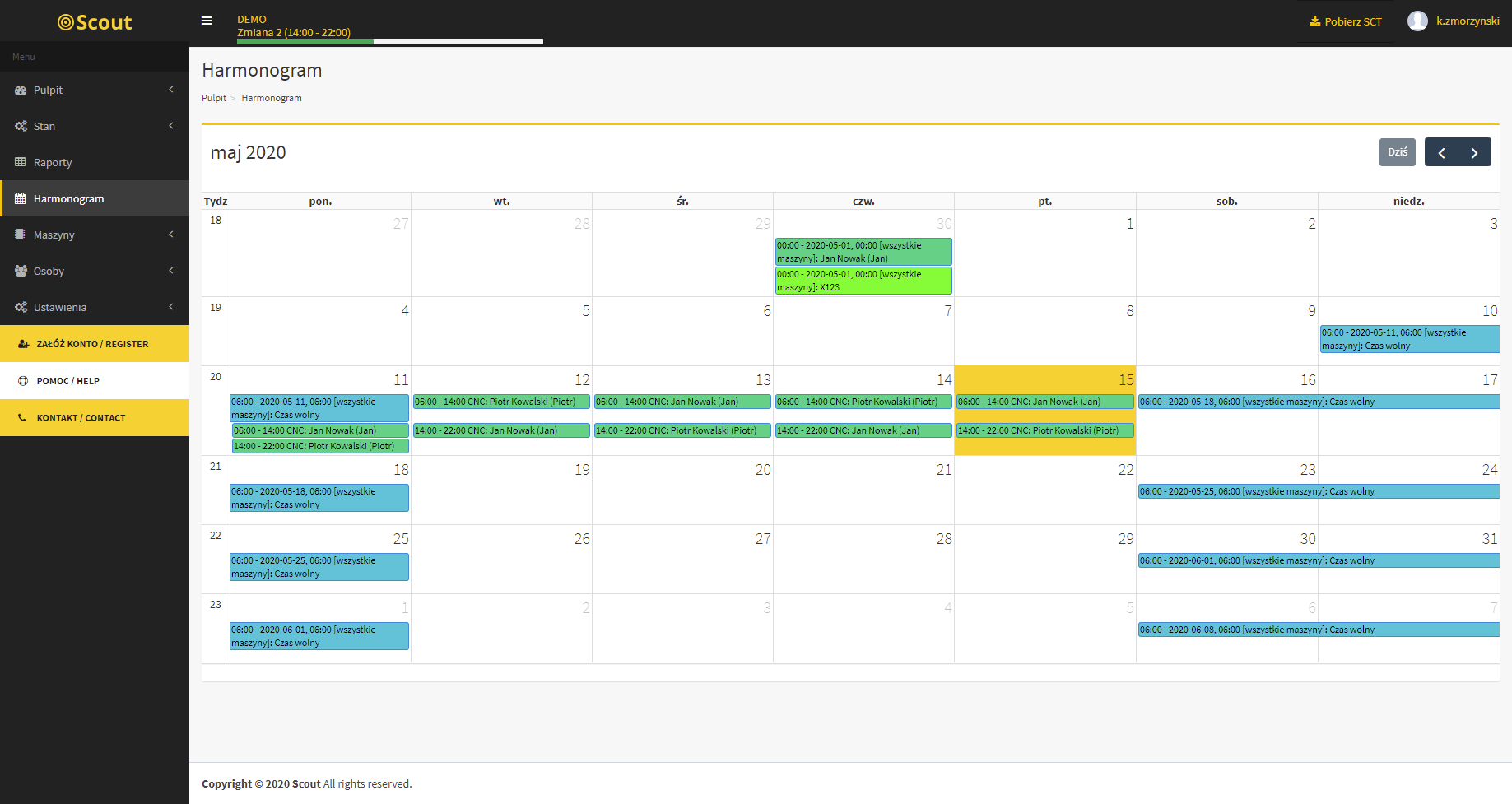
Task: Expand the Ustawienia submenu chevron
Action: [171, 307]
